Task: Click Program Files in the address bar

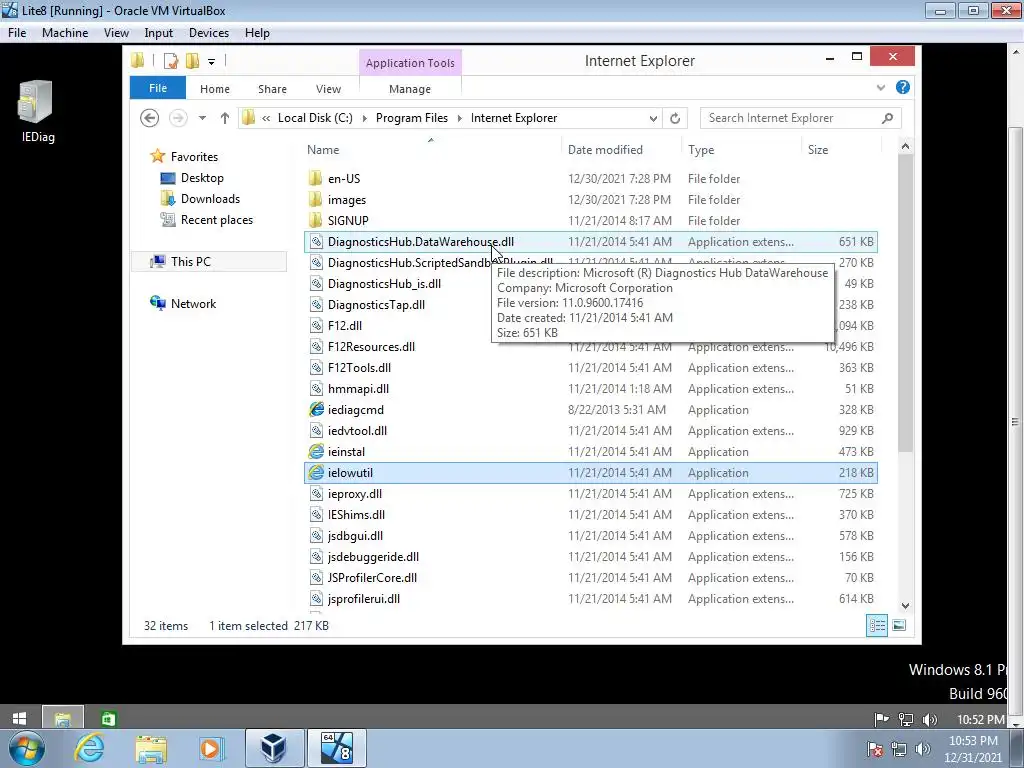Action: [x=411, y=118]
